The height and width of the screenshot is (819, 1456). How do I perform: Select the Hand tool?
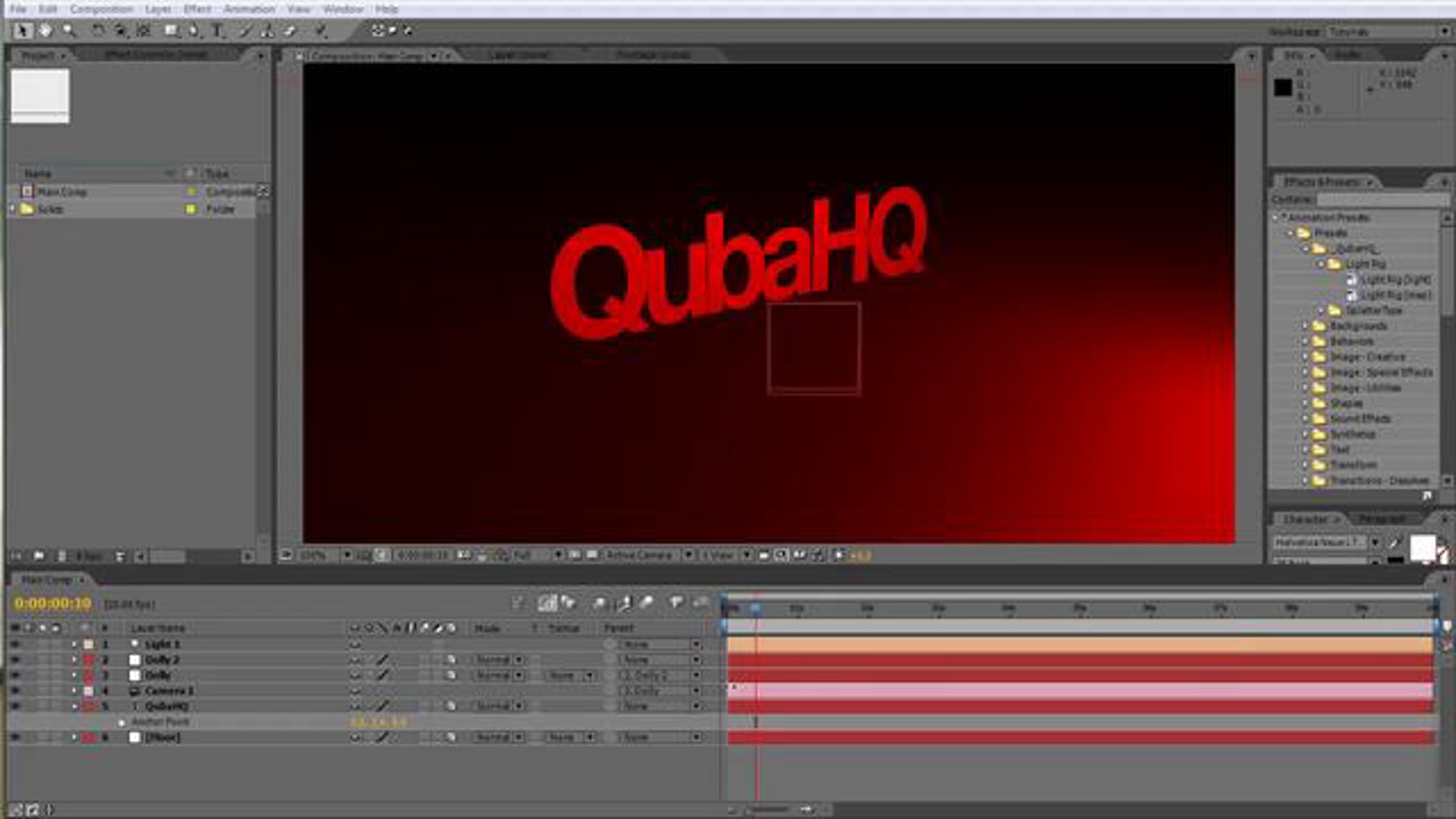[45, 30]
